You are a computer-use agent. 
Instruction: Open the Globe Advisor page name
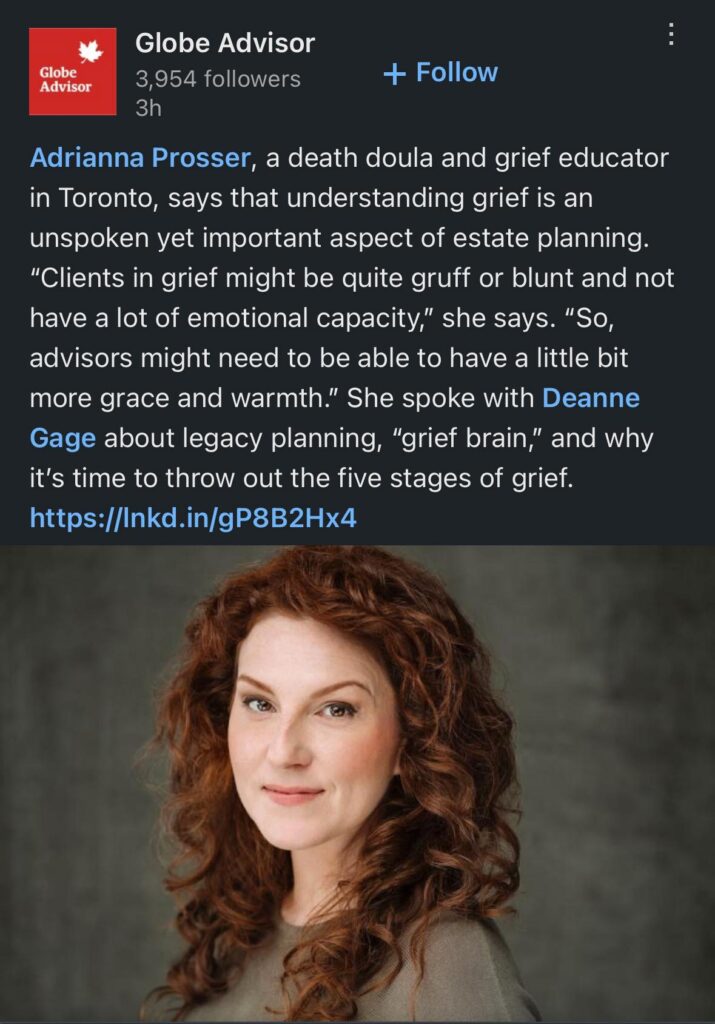point(225,43)
